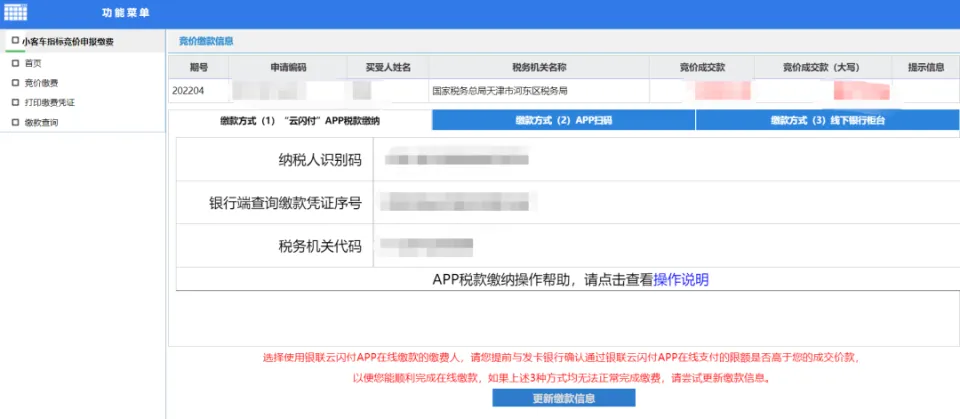Viewport: 960px width, 419px height.
Task: Click the 功能菜单 header title
Action: [126, 13]
